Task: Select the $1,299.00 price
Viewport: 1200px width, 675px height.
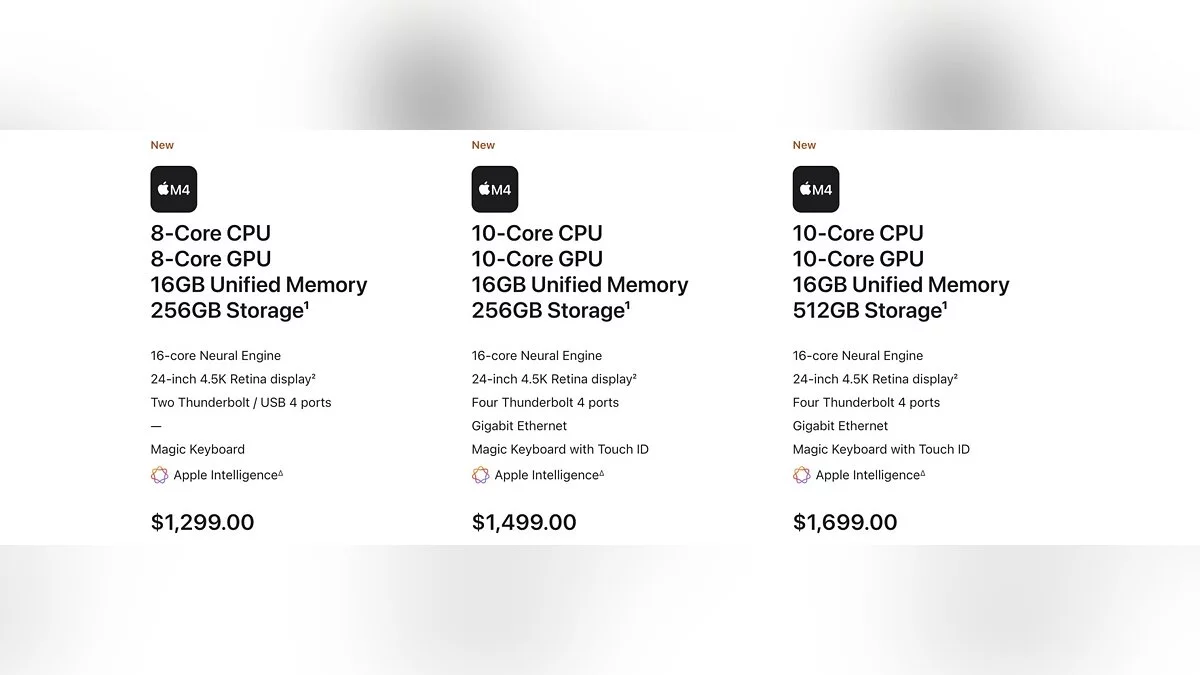Action: point(203,522)
